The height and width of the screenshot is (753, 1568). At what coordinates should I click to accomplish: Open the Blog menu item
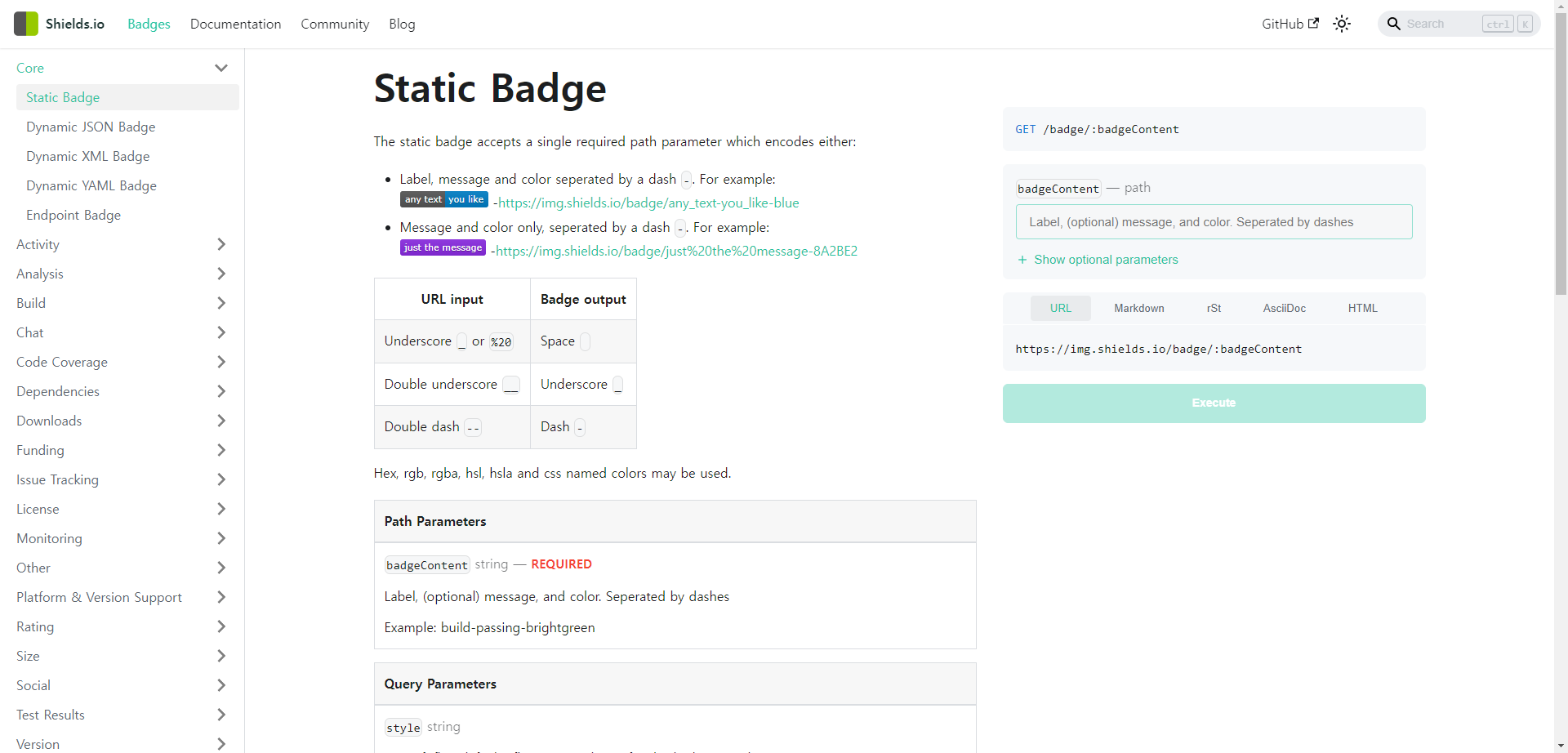[402, 24]
